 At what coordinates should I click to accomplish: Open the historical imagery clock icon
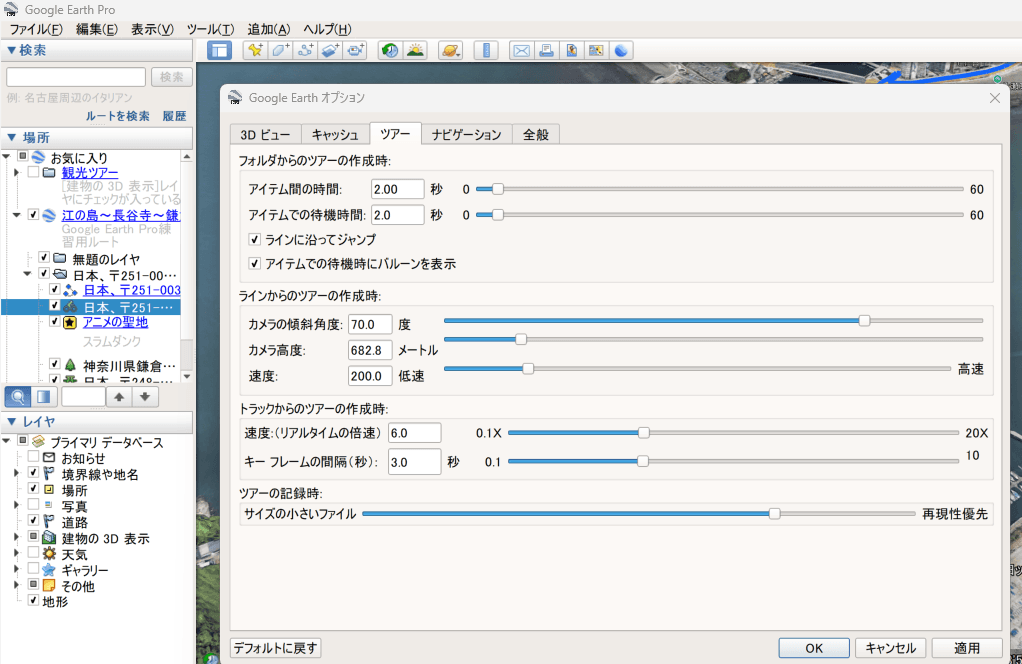pos(390,50)
